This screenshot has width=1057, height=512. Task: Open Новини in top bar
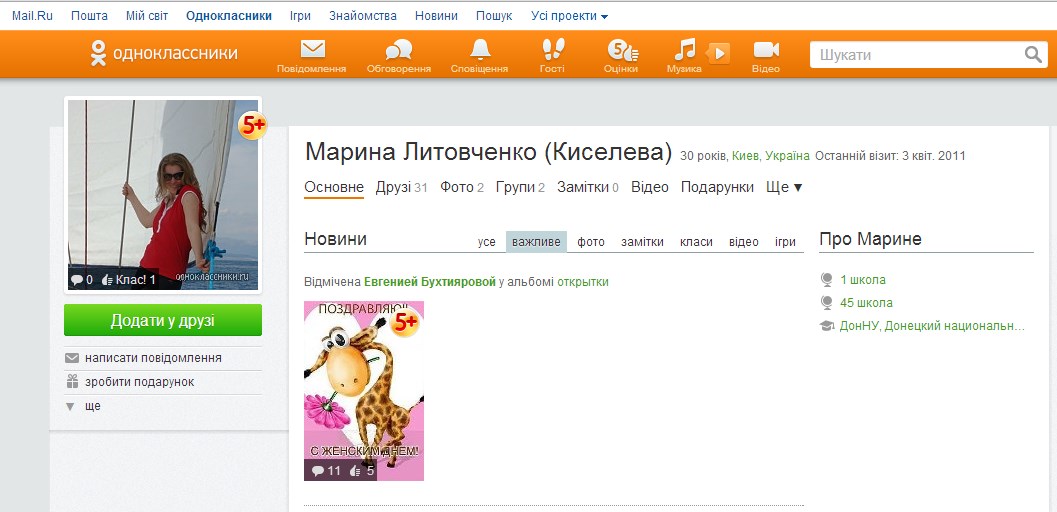point(436,15)
